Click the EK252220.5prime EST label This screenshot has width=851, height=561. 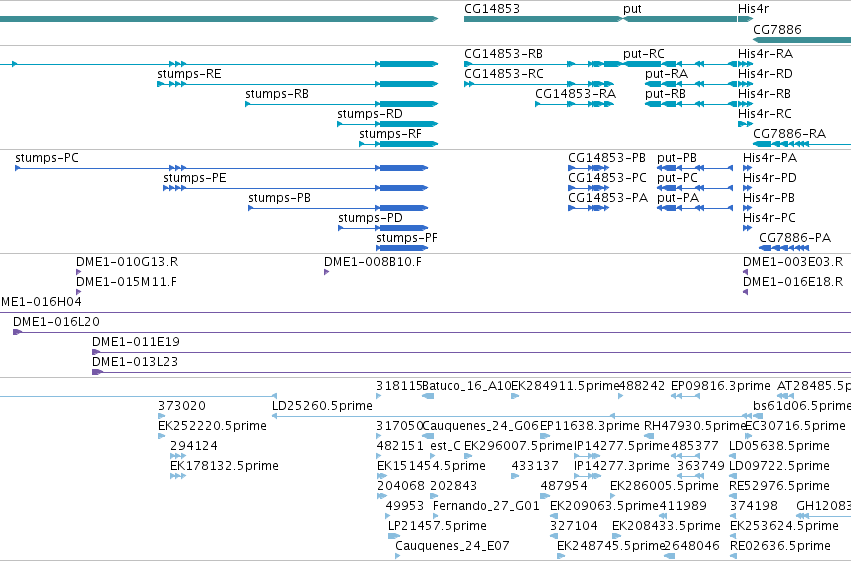point(212,426)
